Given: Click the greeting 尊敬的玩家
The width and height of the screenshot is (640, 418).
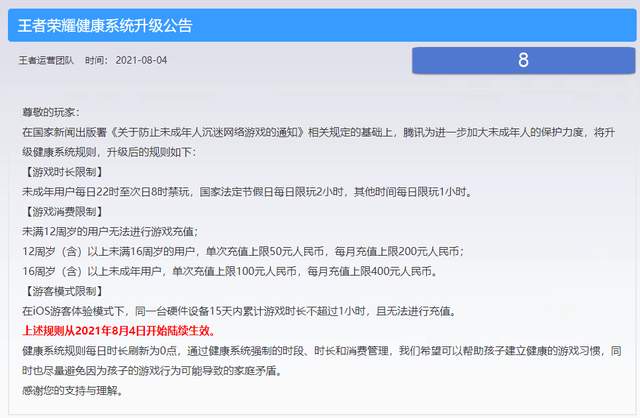Looking at the screenshot, I should (x=51, y=112).
